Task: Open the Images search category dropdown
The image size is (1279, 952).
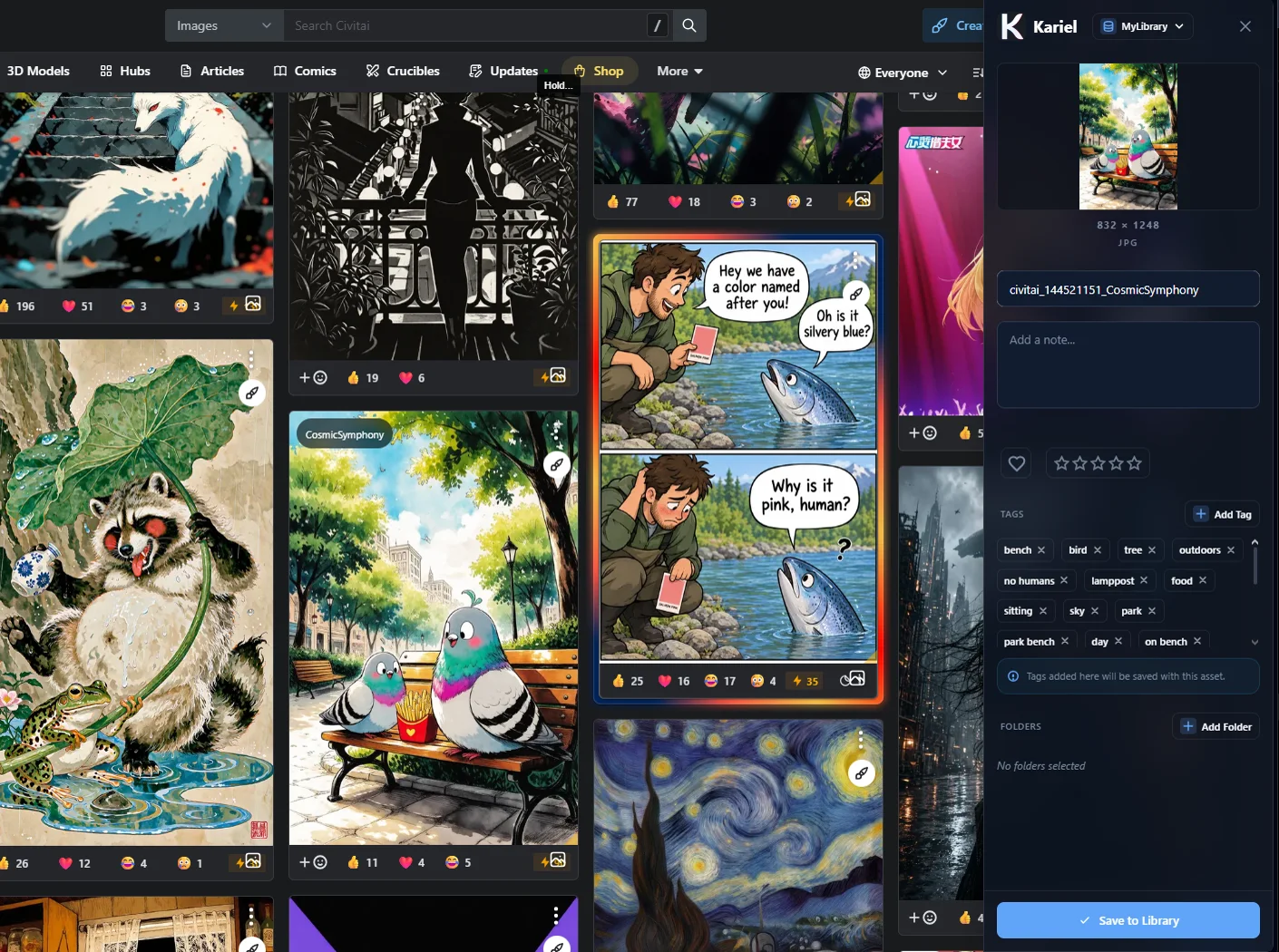Action: (224, 25)
